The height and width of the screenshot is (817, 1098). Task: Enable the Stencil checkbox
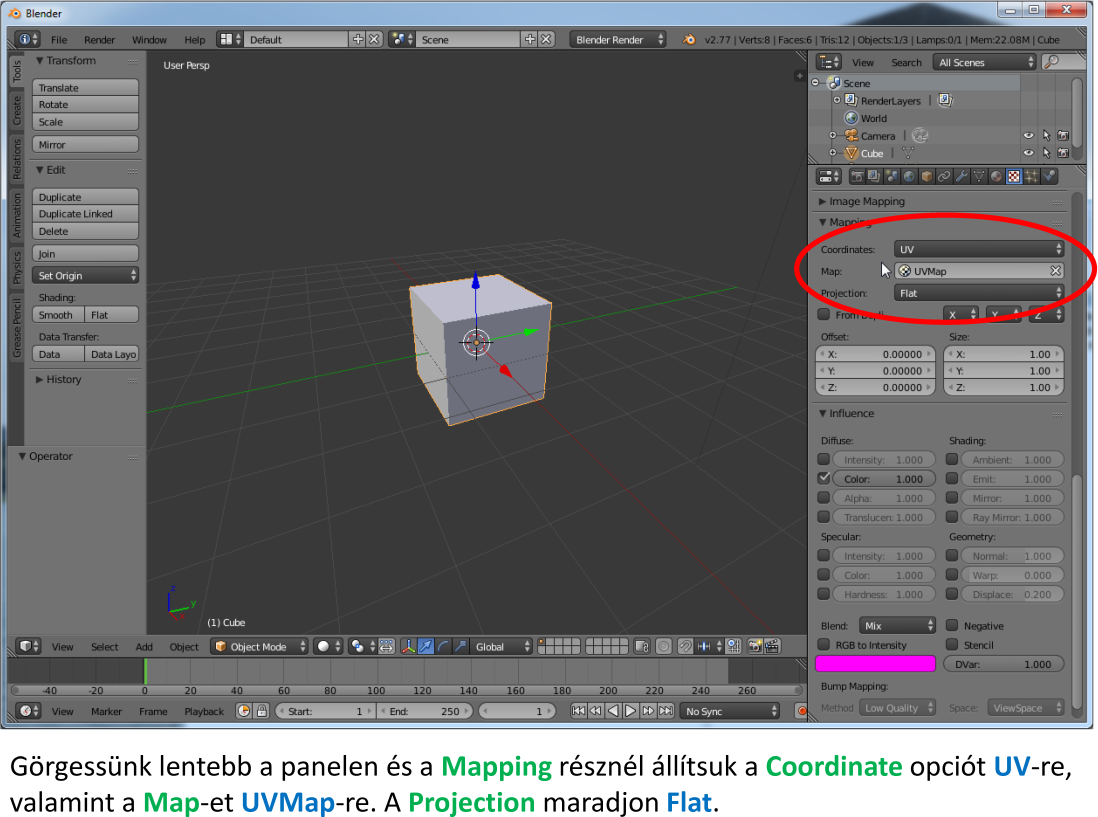pos(952,645)
